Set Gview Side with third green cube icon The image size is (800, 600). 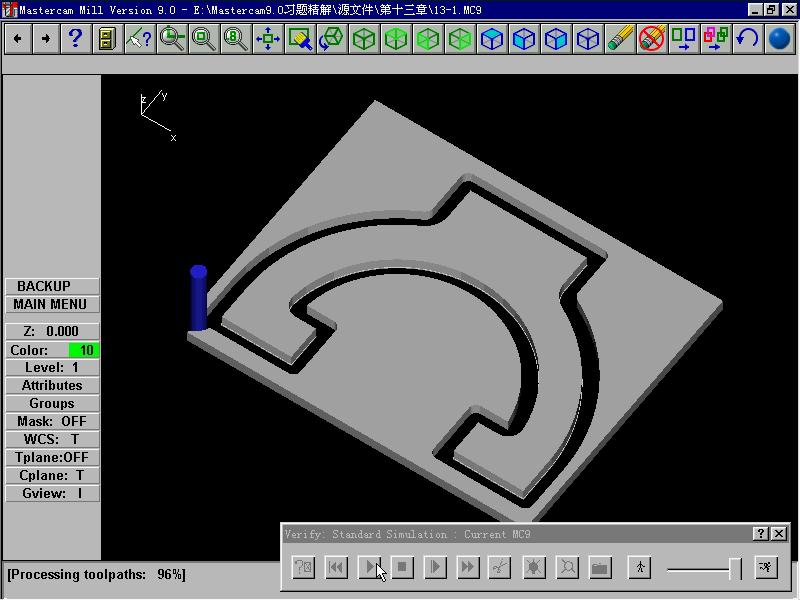pos(428,38)
